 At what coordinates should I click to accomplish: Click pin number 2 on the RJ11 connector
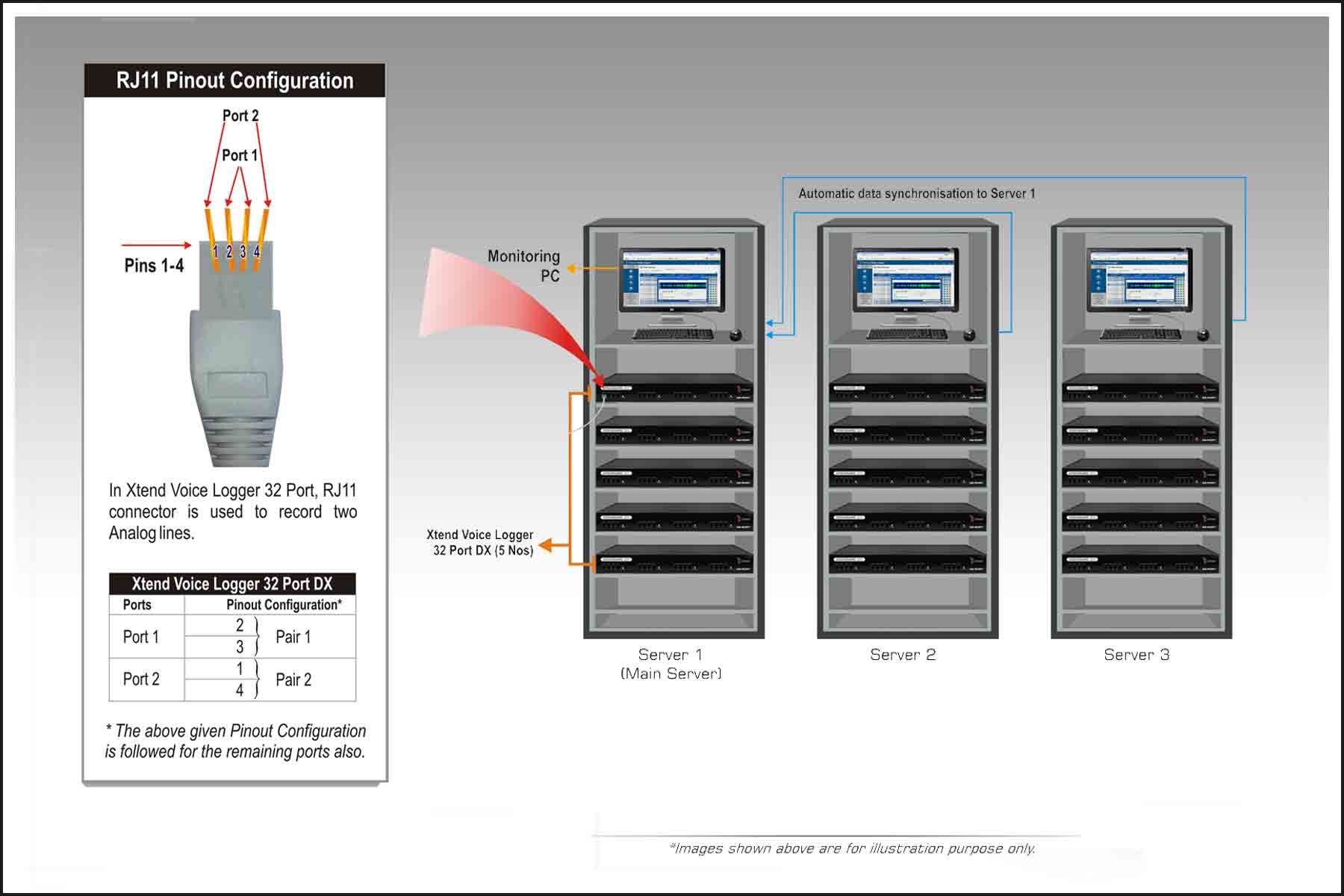(x=229, y=252)
